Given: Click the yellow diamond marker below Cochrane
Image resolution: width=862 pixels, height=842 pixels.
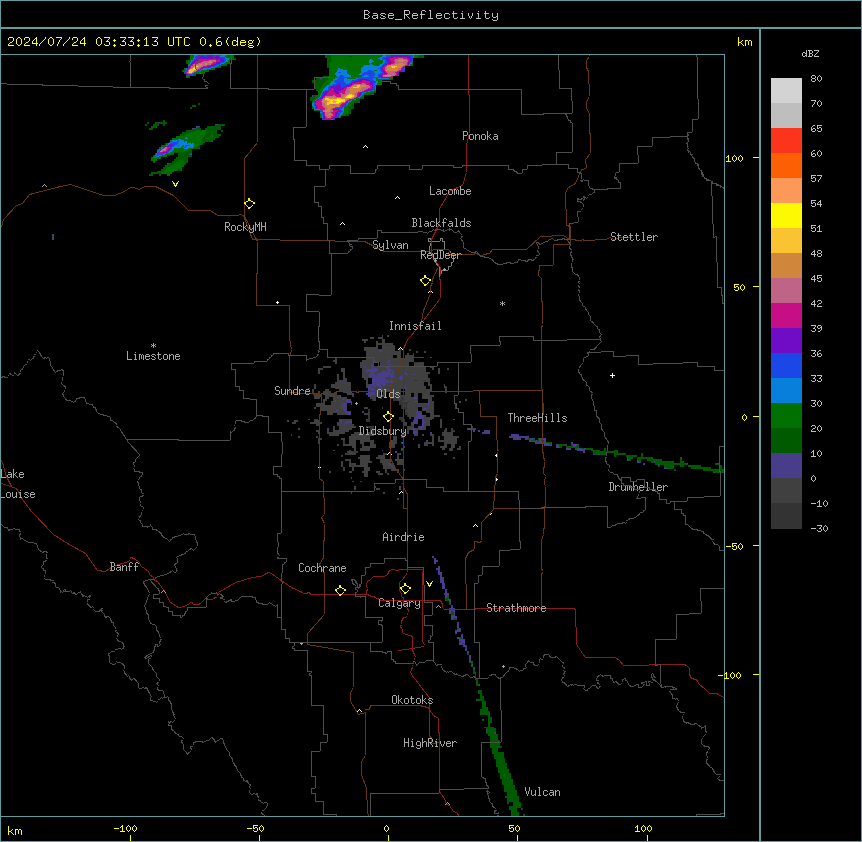Looking at the screenshot, I should [340, 590].
